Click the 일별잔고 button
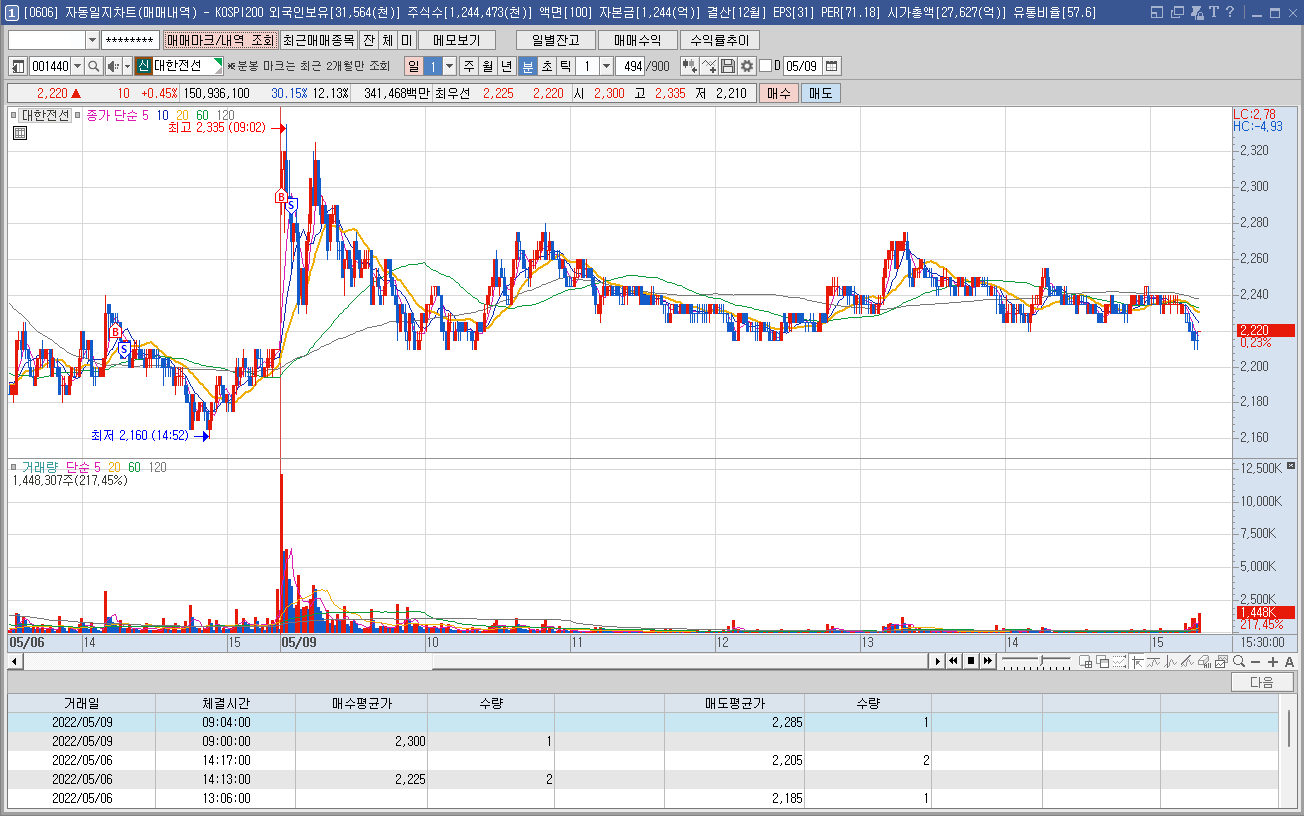 [556, 40]
